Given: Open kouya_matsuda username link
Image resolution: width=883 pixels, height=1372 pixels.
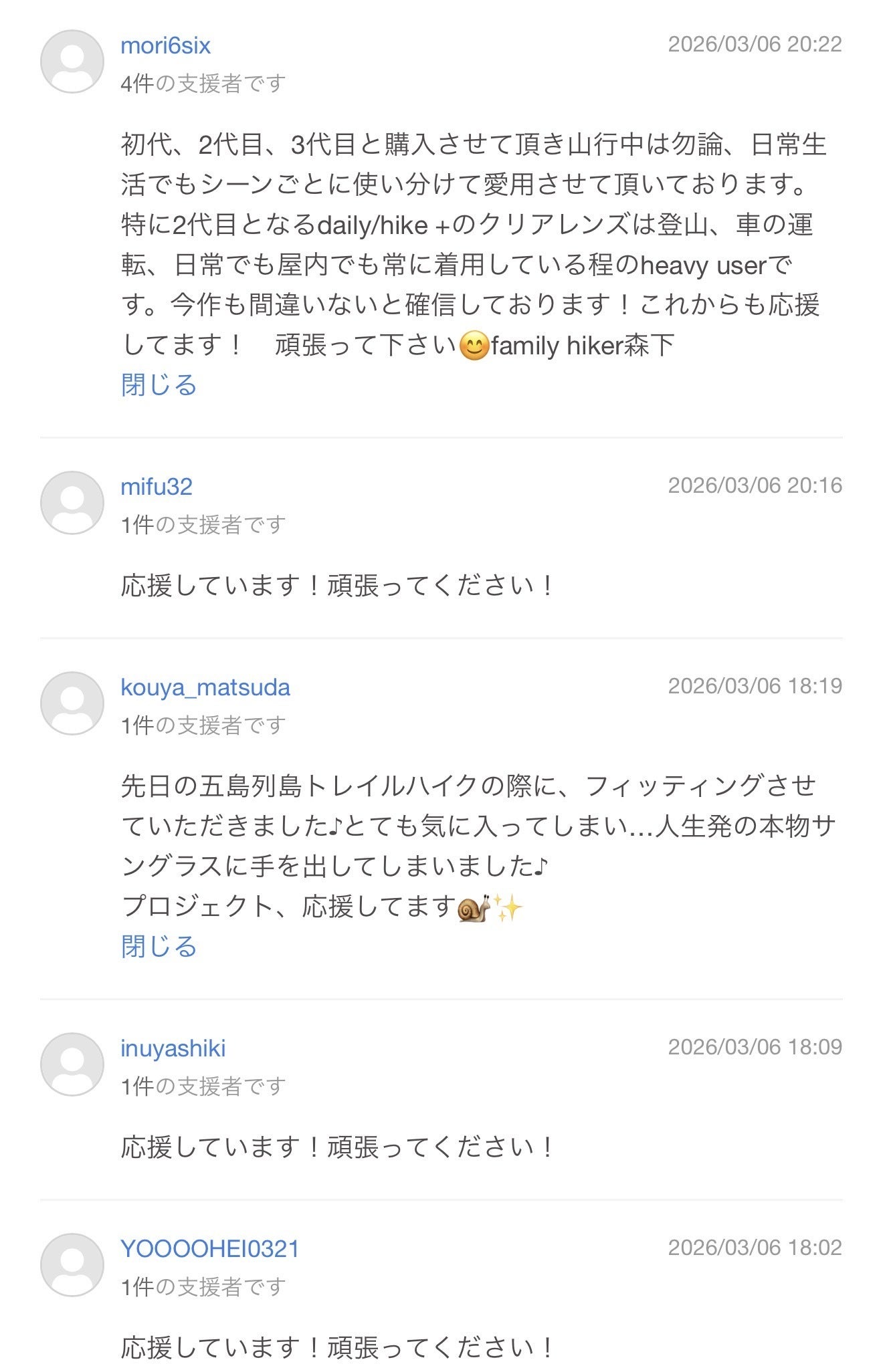Looking at the screenshot, I should point(205,687).
